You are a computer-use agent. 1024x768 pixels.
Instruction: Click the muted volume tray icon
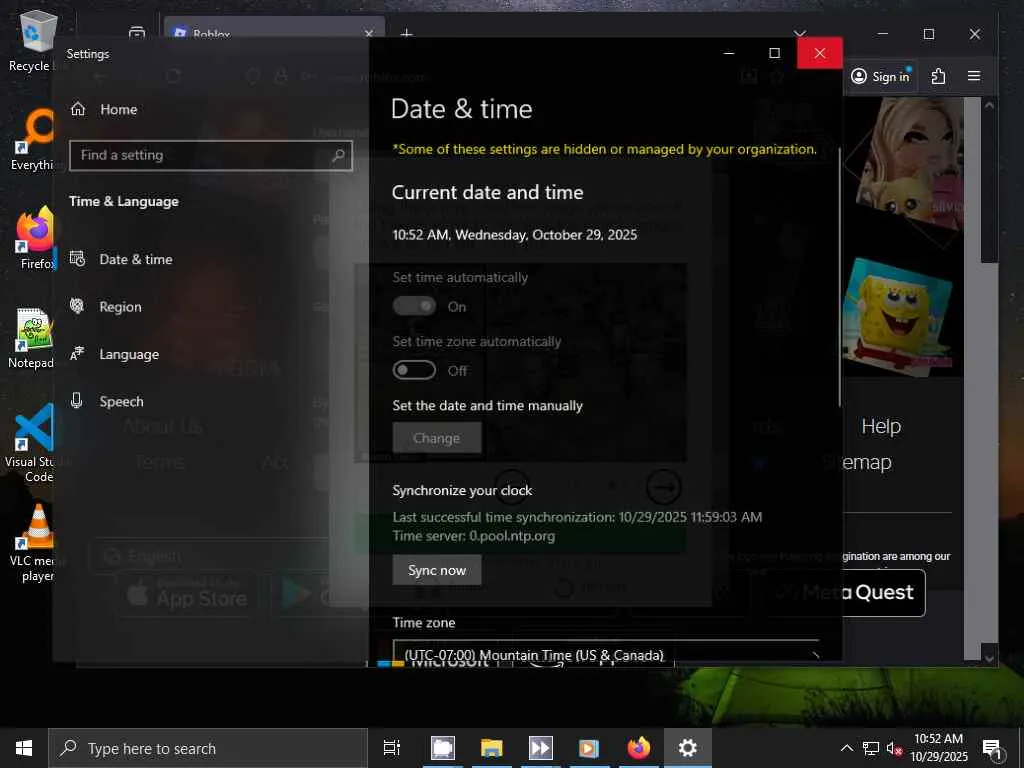(x=893, y=748)
